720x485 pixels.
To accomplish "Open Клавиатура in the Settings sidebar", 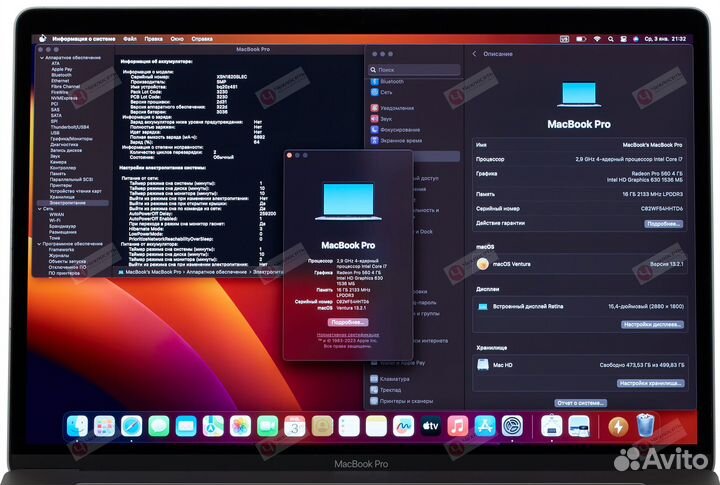I will click(x=389, y=379).
